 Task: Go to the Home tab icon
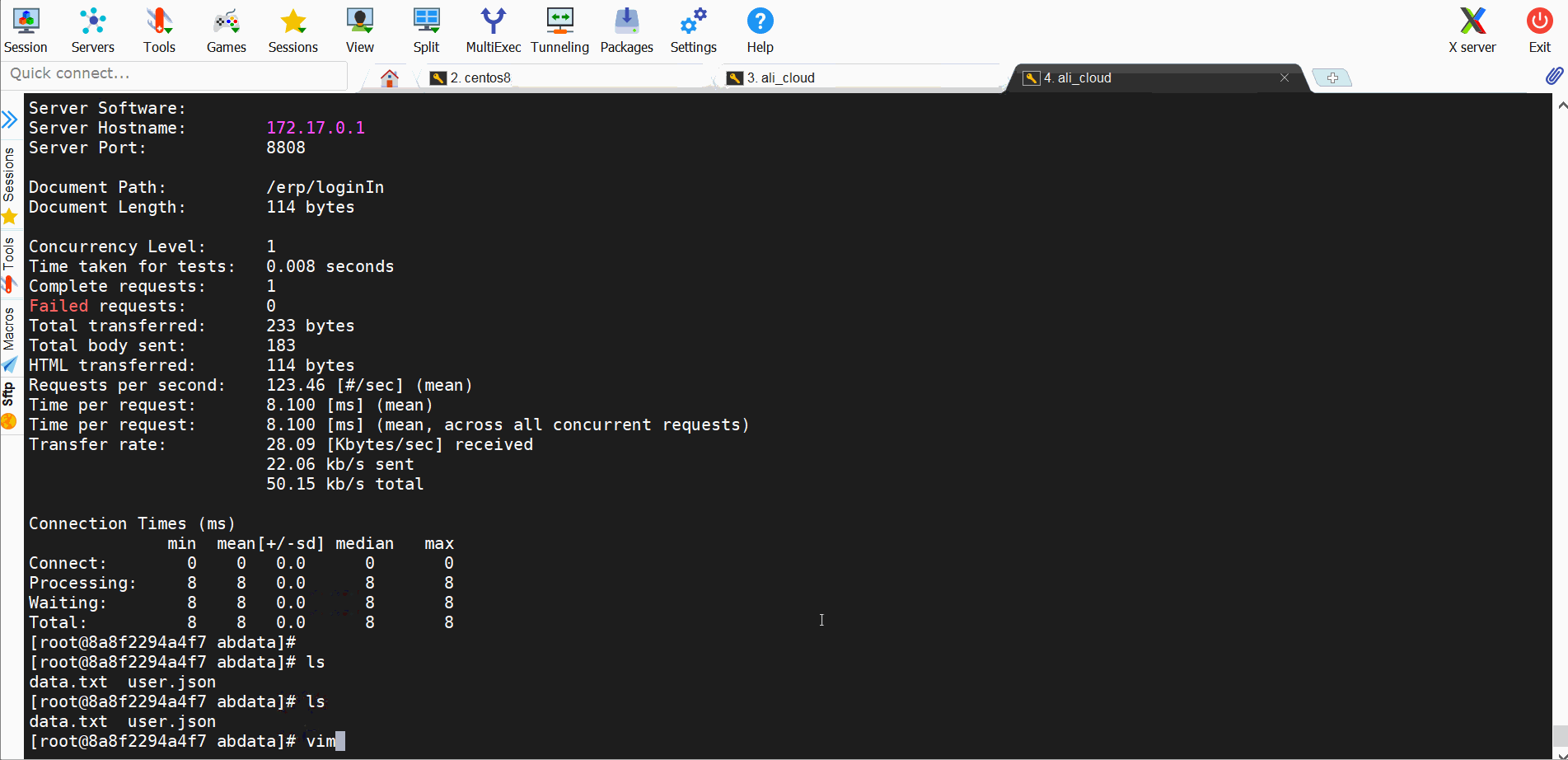coord(390,77)
